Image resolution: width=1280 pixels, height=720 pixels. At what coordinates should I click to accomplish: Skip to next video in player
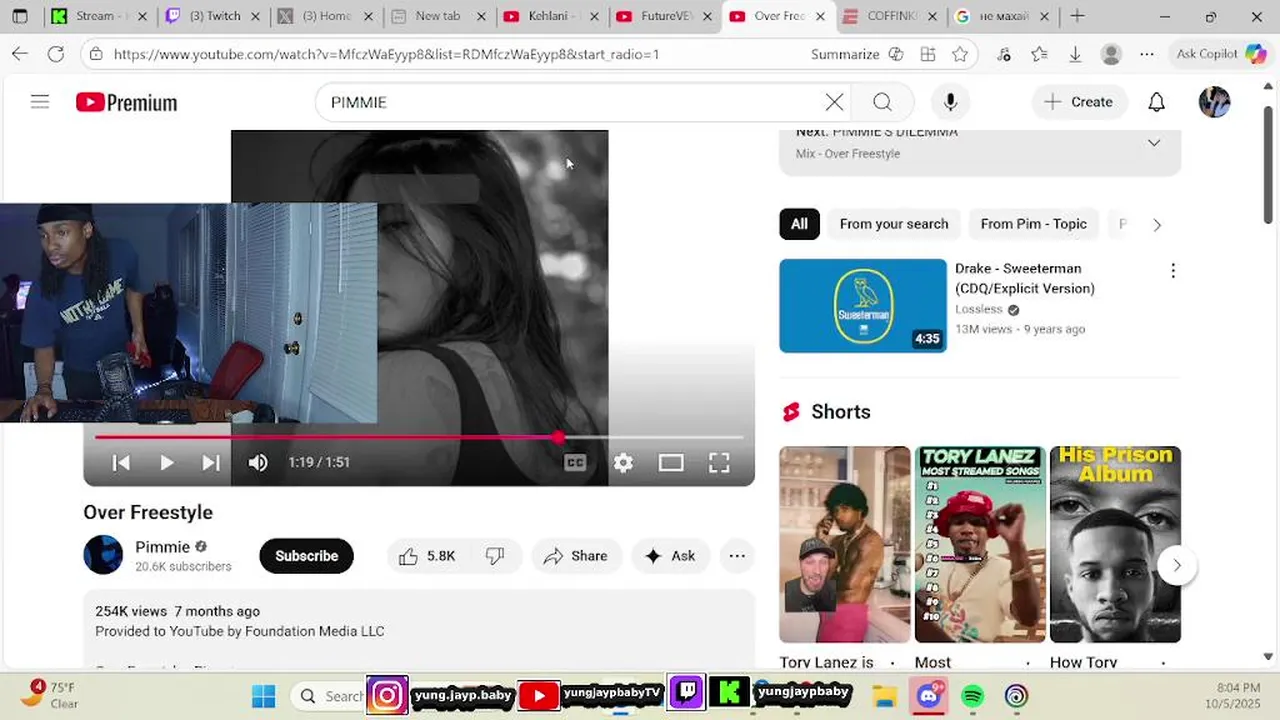pyautogui.click(x=211, y=462)
